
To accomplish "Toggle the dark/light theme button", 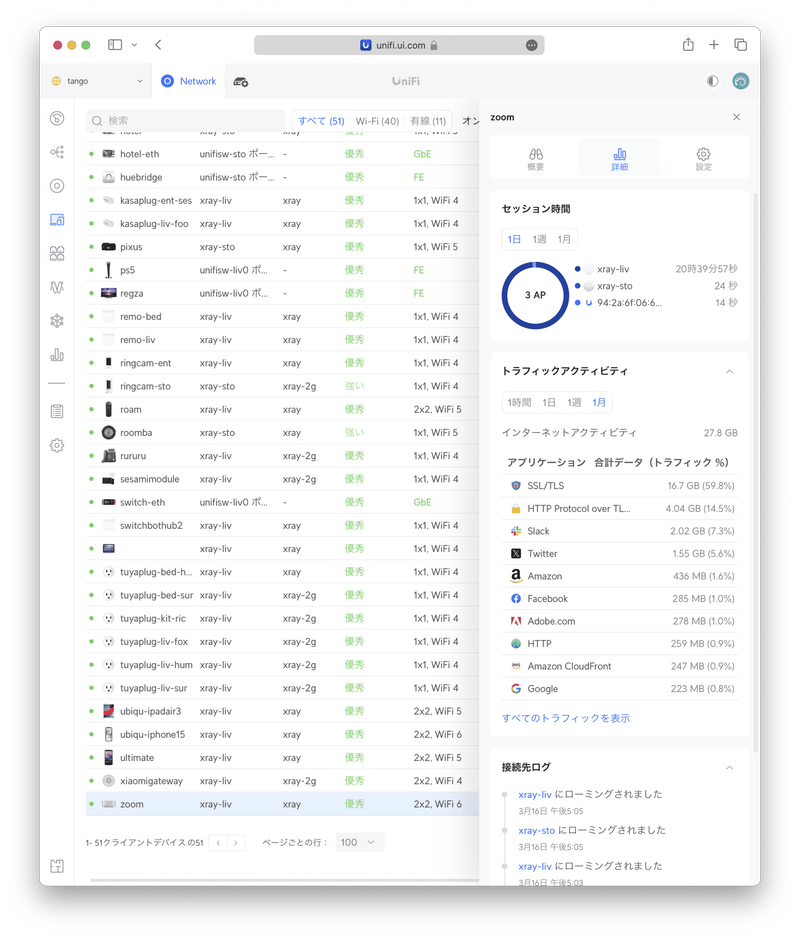I will click(712, 82).
